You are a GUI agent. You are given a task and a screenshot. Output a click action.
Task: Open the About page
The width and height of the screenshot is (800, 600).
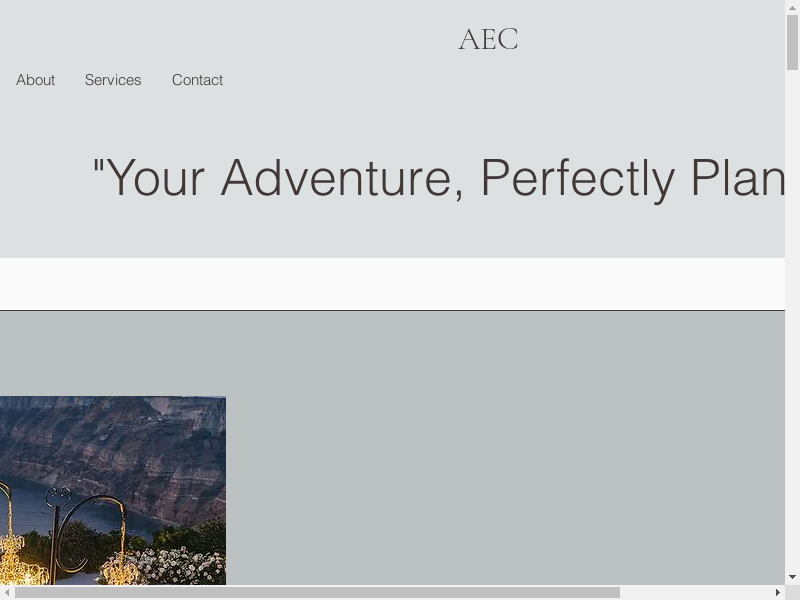click(x=36, y=80)
